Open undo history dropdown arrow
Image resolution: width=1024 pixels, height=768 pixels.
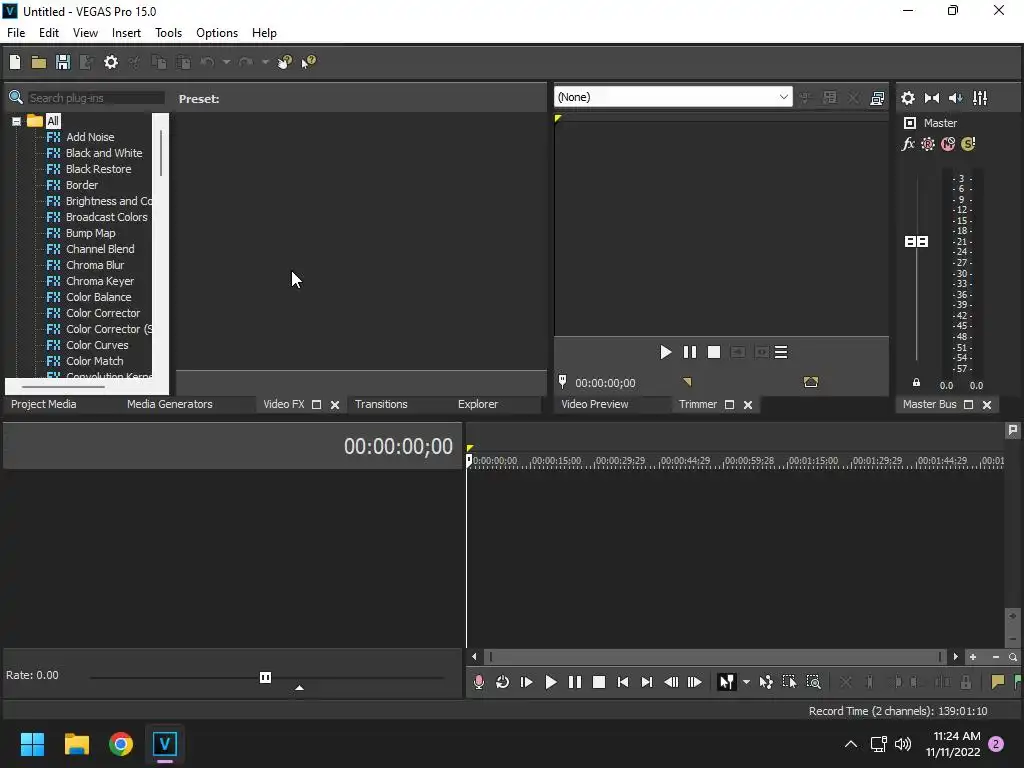tap(226, 62)
